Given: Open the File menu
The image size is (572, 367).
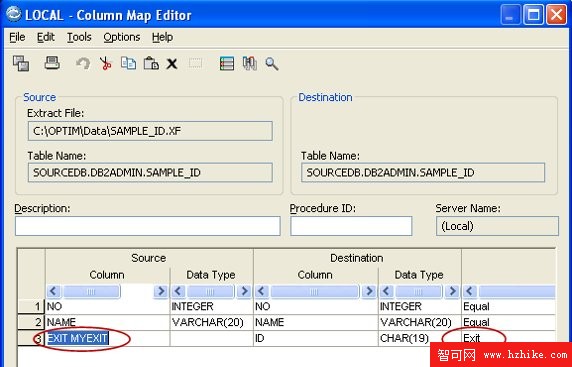Looking at the screenshot, I should point(17,37).
